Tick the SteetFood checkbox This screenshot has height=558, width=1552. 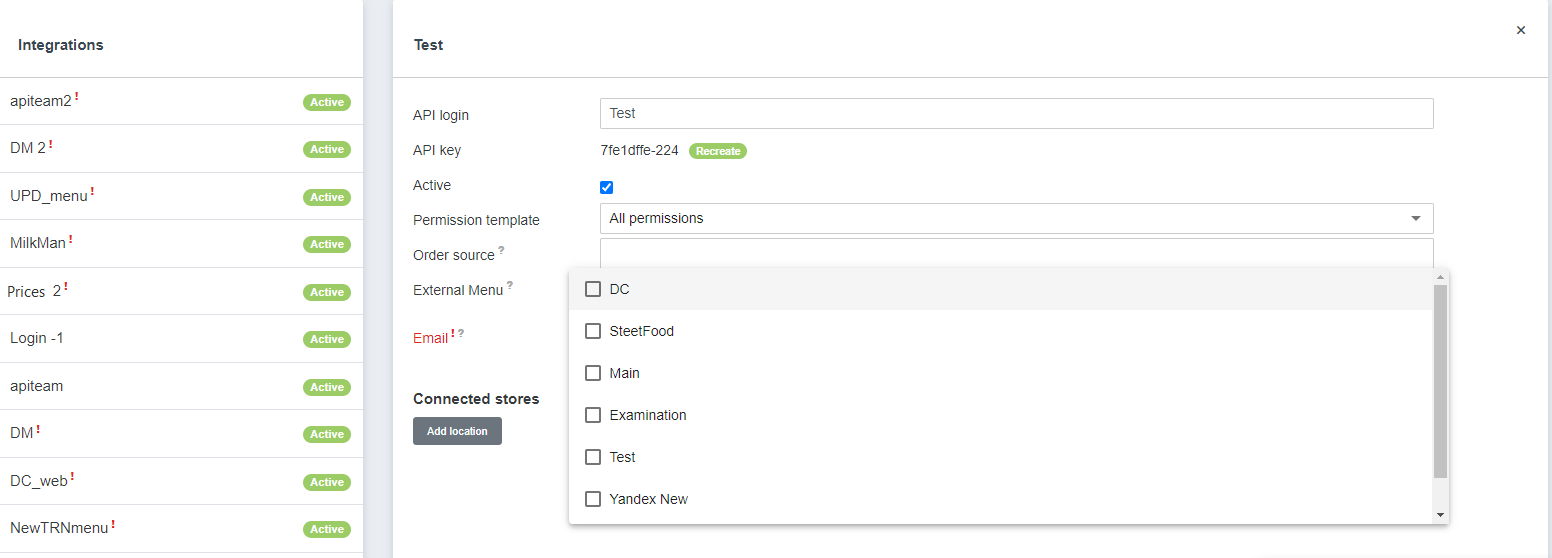tap(593, 331)
